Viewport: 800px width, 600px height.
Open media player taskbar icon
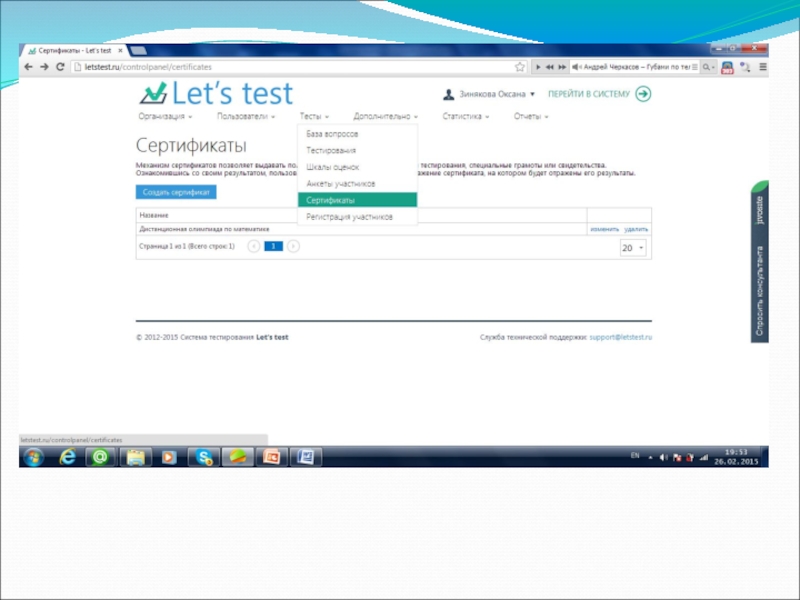(x=169, y=457)
